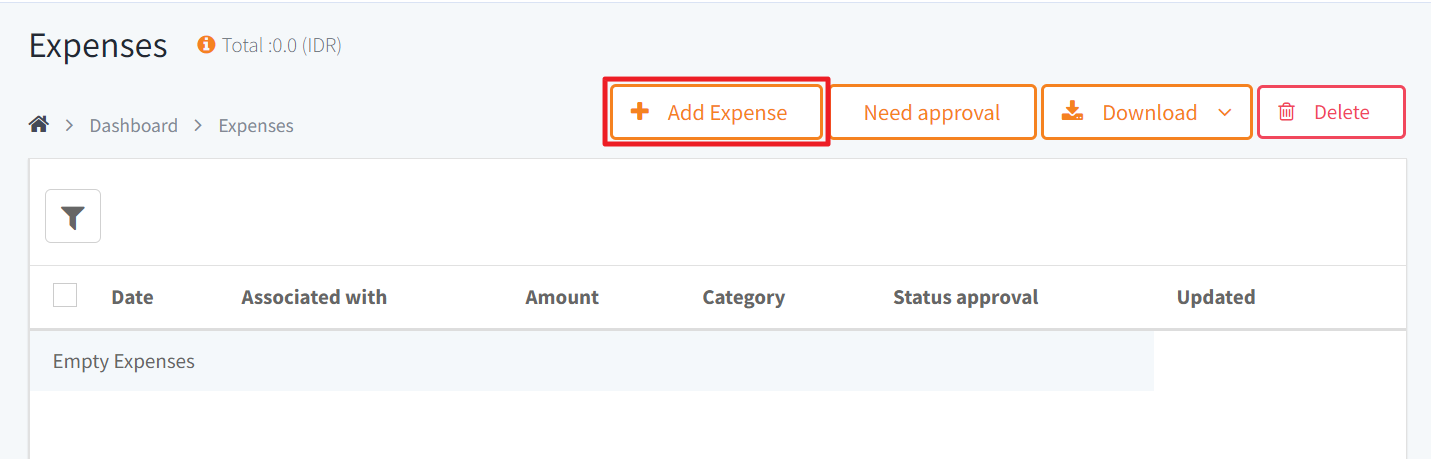
Task: Sort by the Amount column header
Action: [x=562, y=297]
